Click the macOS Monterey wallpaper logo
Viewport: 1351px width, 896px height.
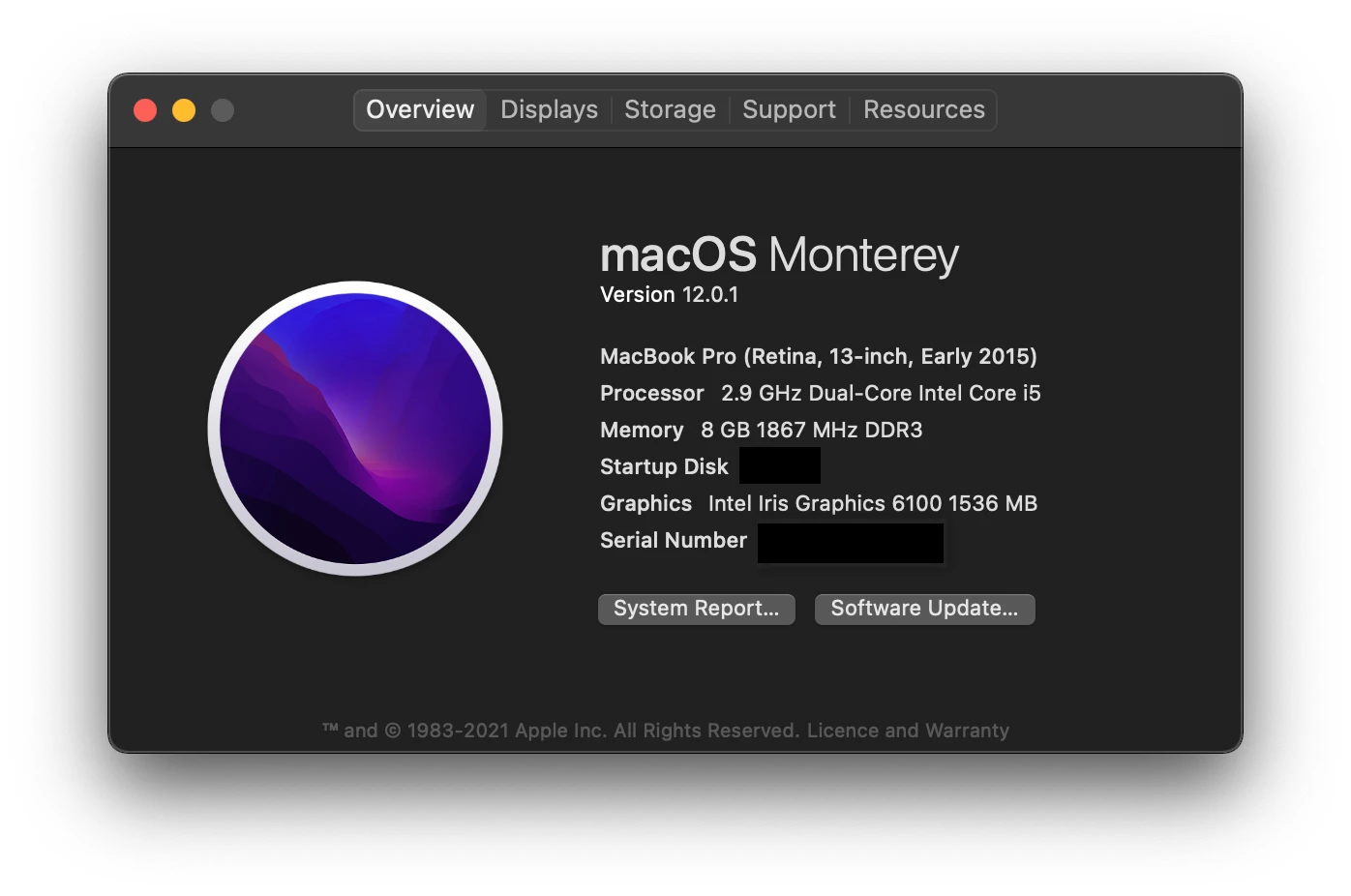[x=355, y=429]
